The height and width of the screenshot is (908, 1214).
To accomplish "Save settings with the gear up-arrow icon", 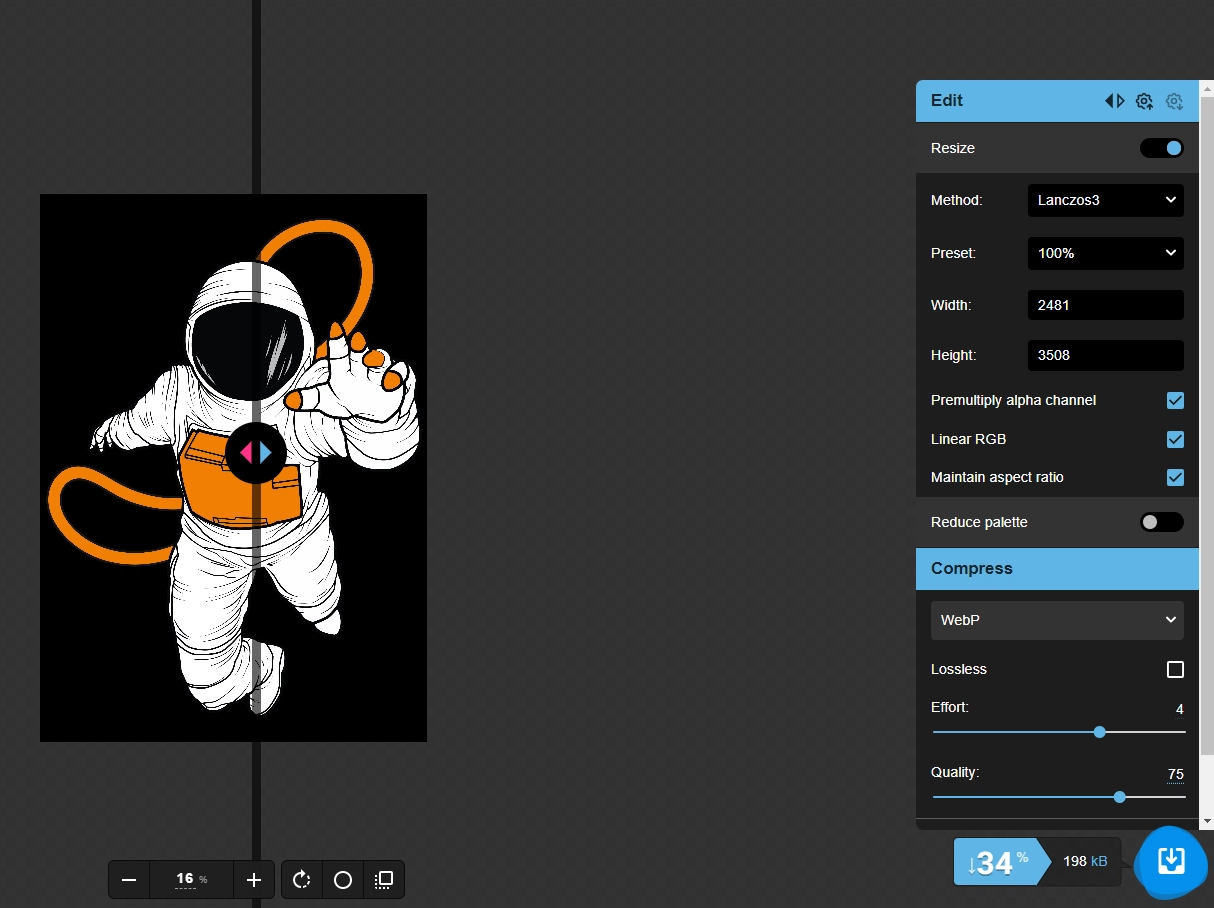I will tap(1144, 101).
